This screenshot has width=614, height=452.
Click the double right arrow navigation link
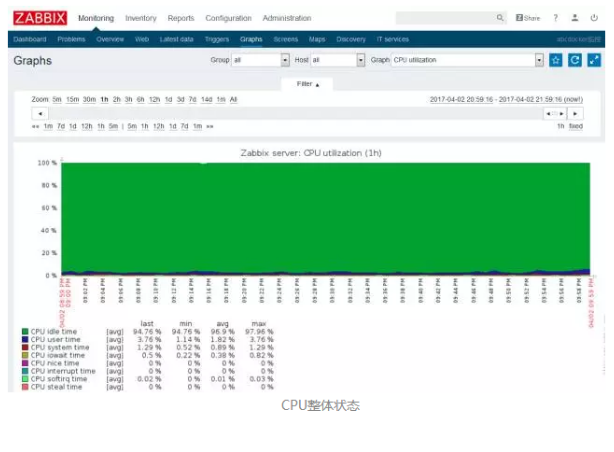pos(210,126)
